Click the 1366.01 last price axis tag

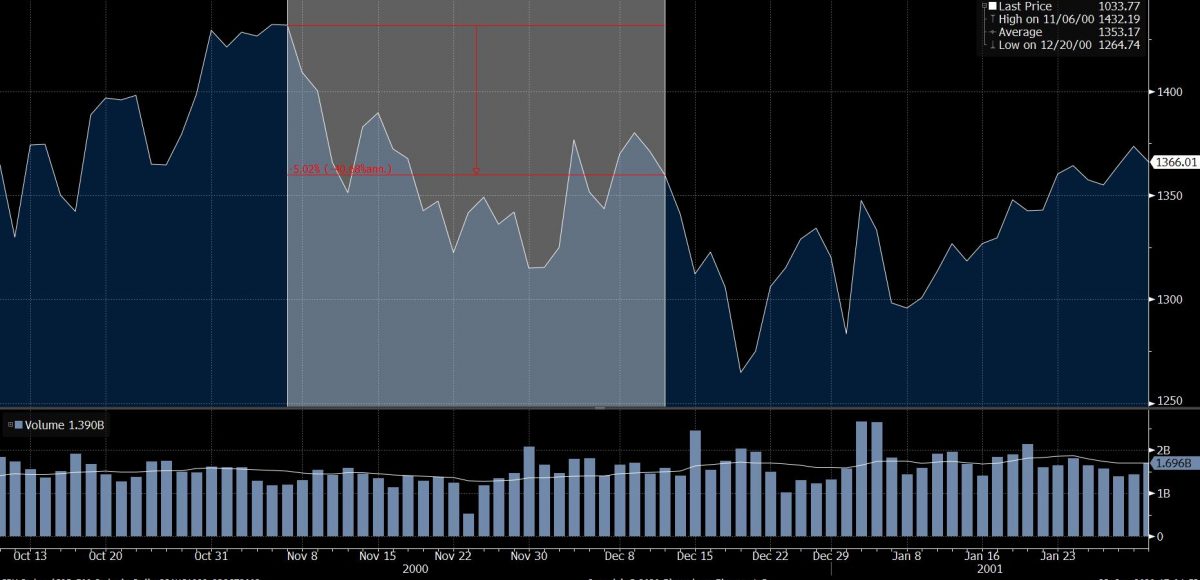pos(1176,162)
